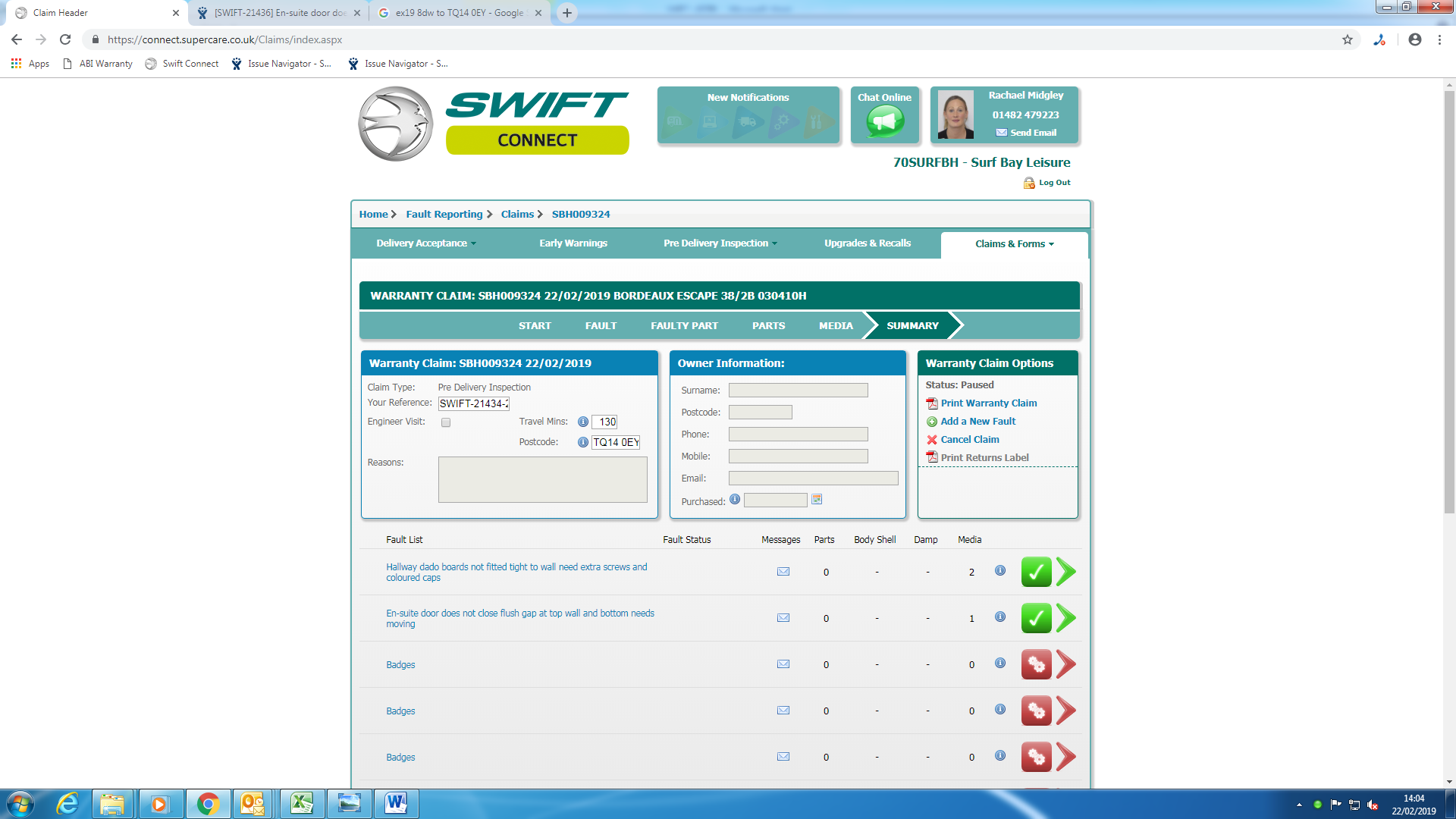
Task: Open the Purchased date calendar picker
Action: tap(817, 500)
